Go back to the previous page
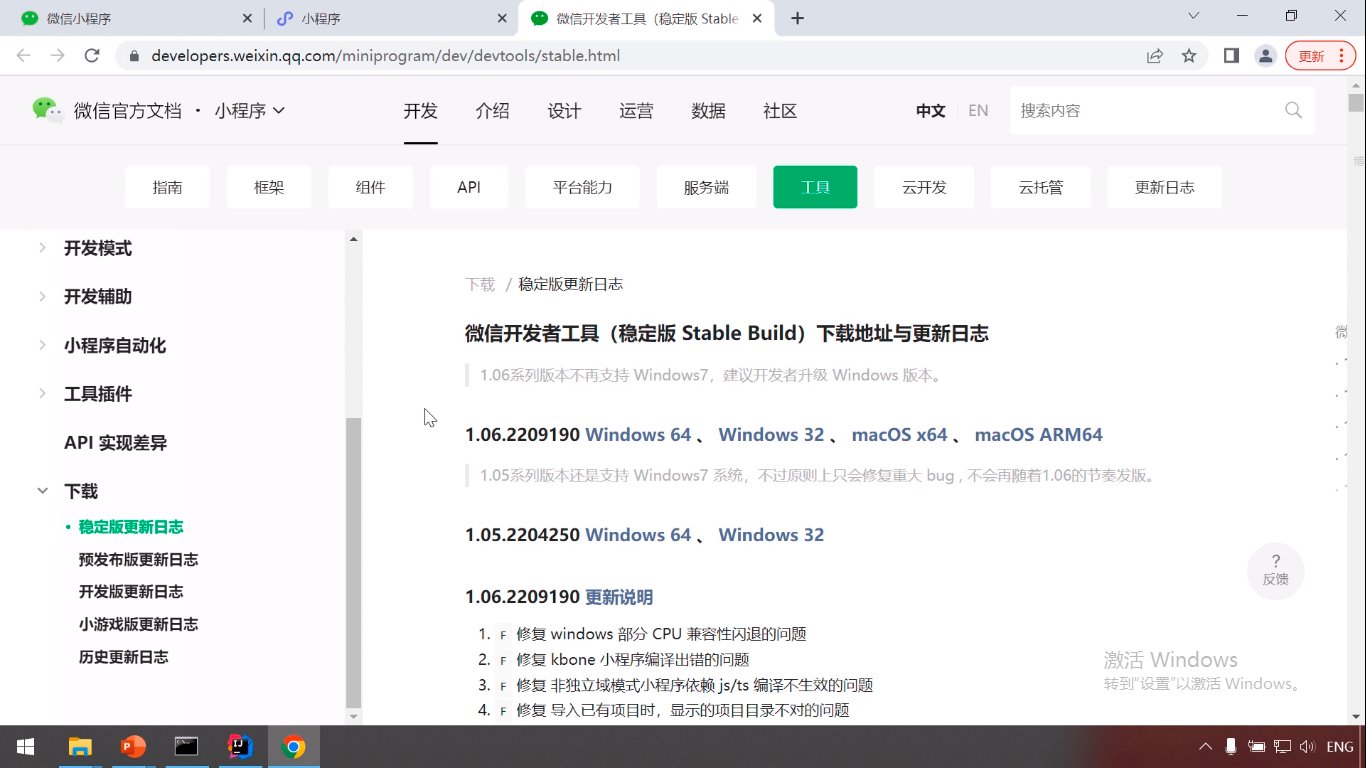This screenshot has width=1366, height=768. point(25,56)
